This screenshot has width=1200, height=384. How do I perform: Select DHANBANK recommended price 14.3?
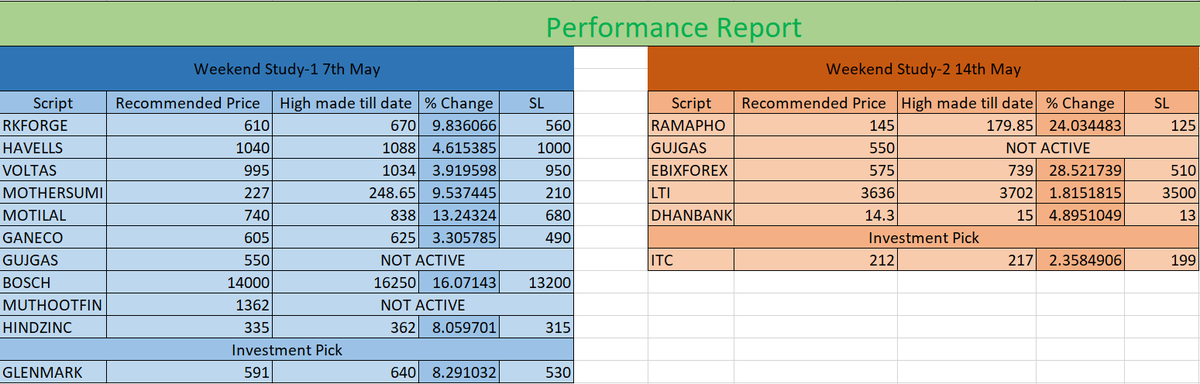tap(817, 215)
